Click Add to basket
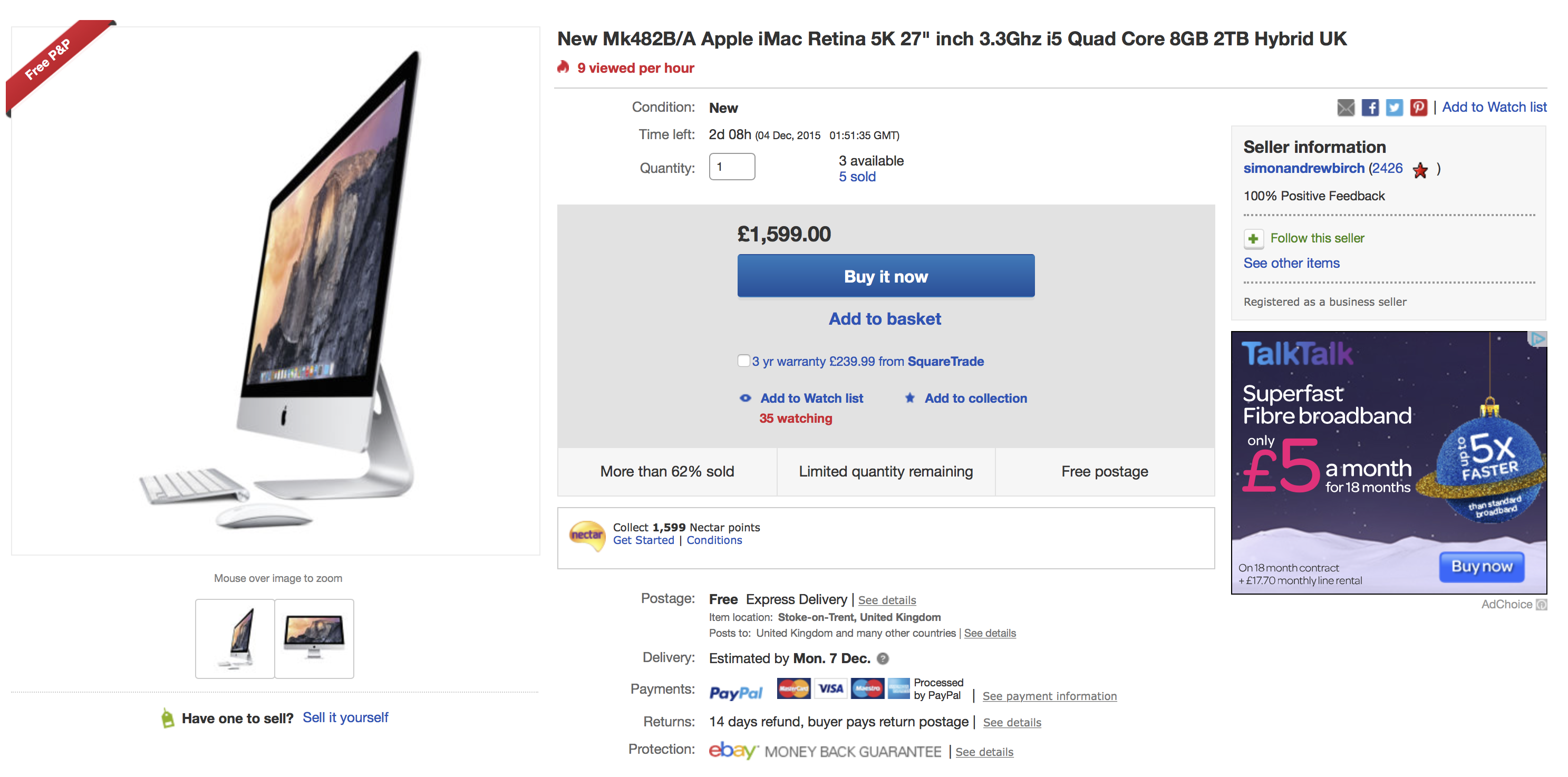1568x777 pixels. pyautogui.click(x=884, y=319)
